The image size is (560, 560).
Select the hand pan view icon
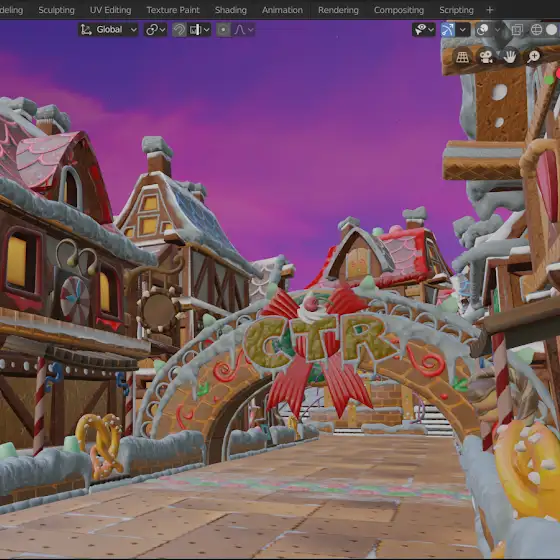coord(510,56)
